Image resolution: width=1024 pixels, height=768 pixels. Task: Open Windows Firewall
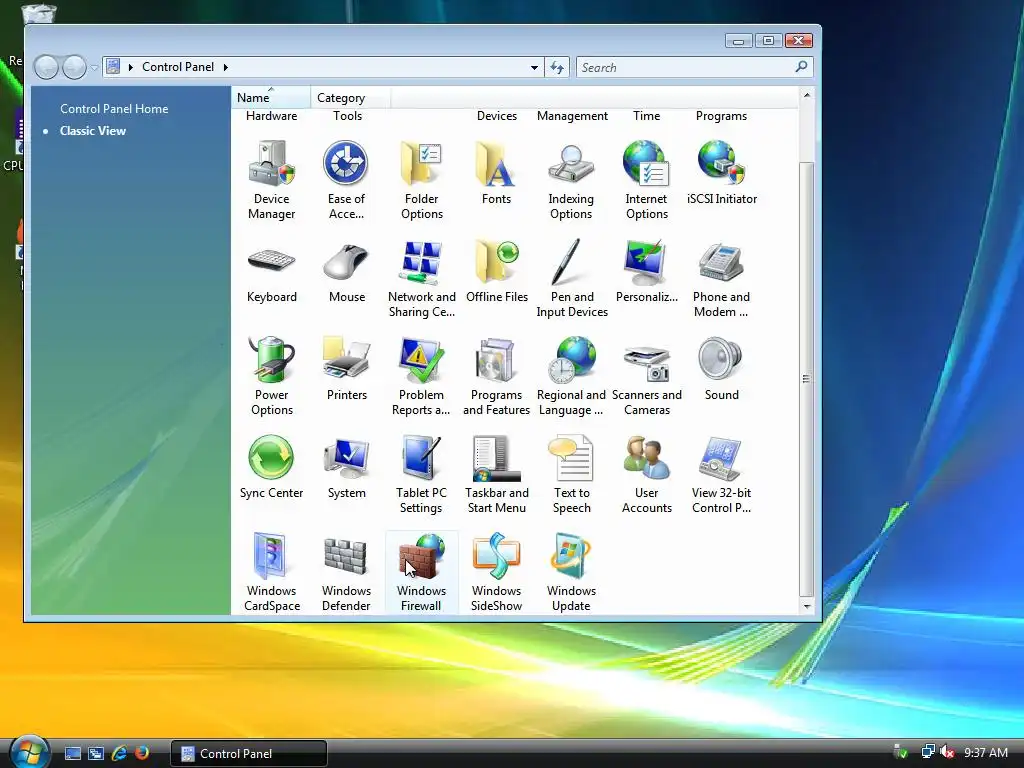pyautogui.click(x=421, y=571)
